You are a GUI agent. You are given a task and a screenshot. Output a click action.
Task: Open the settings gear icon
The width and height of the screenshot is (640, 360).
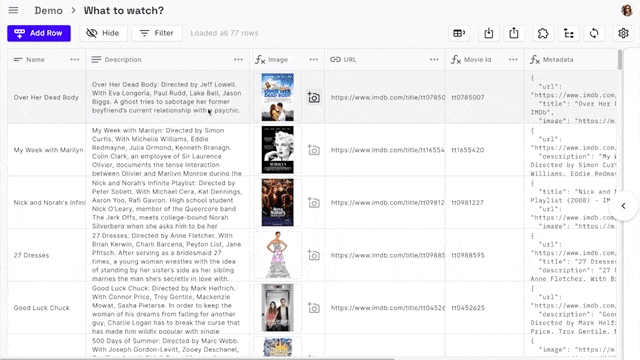point(623,33)
